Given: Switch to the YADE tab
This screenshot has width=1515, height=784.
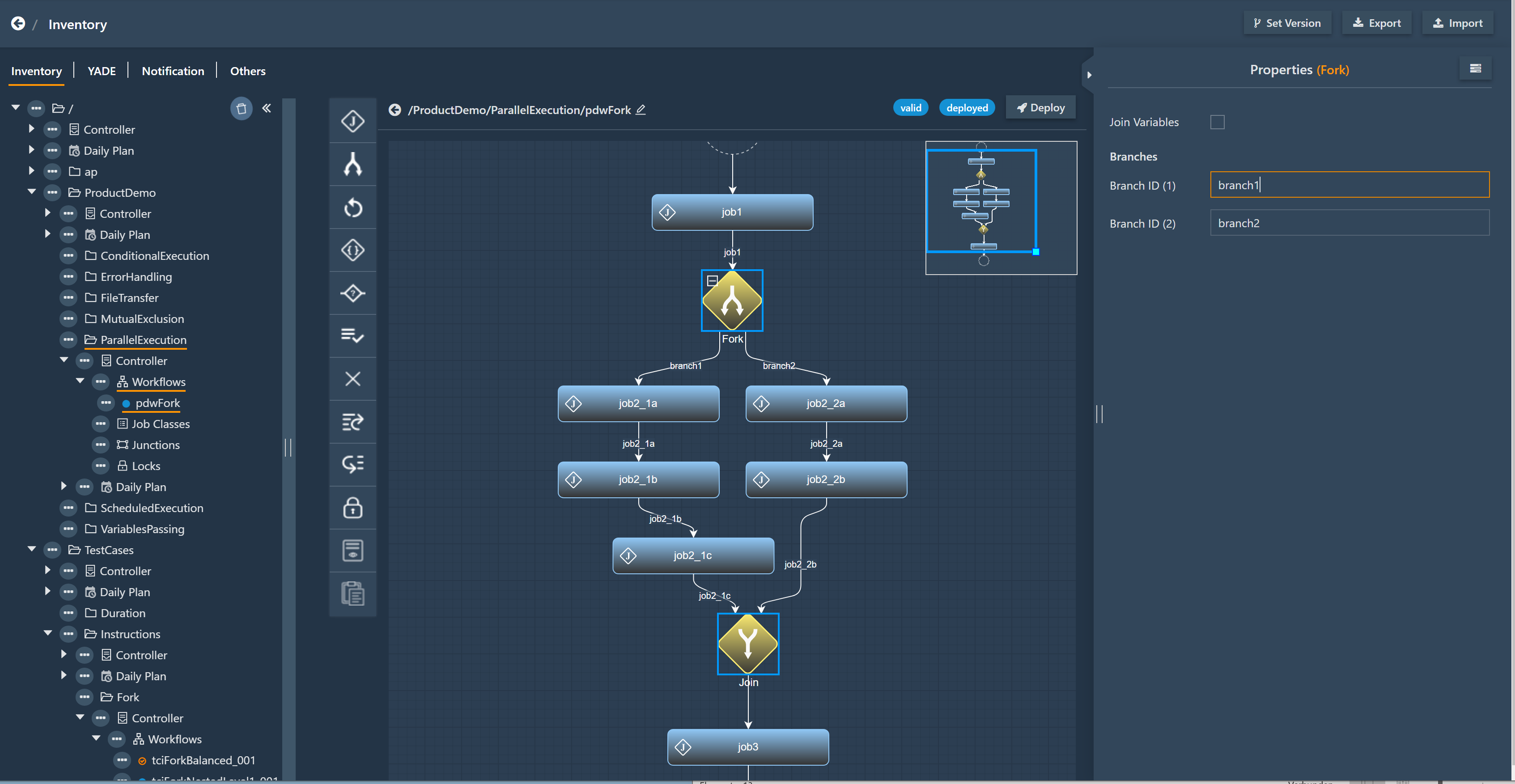Looking at the screenshot, I should coord(101,71).
